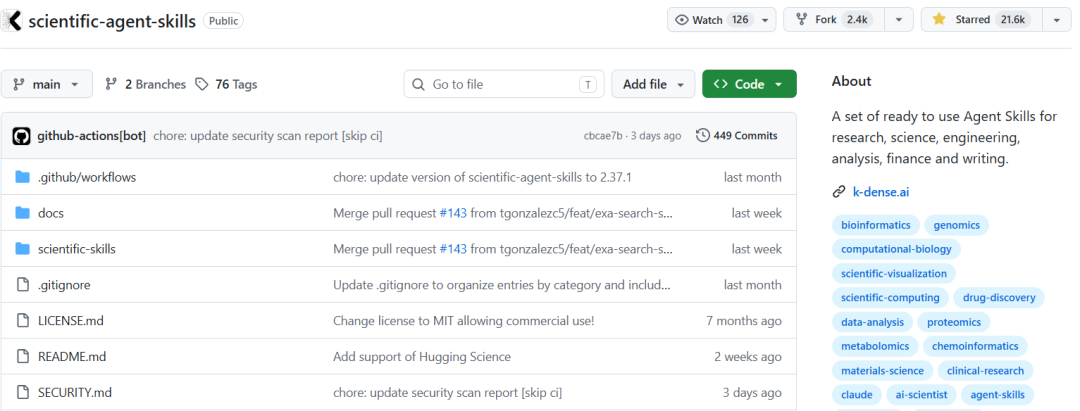The image size is (1080, 411).
Task: Click the repository owner avatar logo
Action: 12,21
